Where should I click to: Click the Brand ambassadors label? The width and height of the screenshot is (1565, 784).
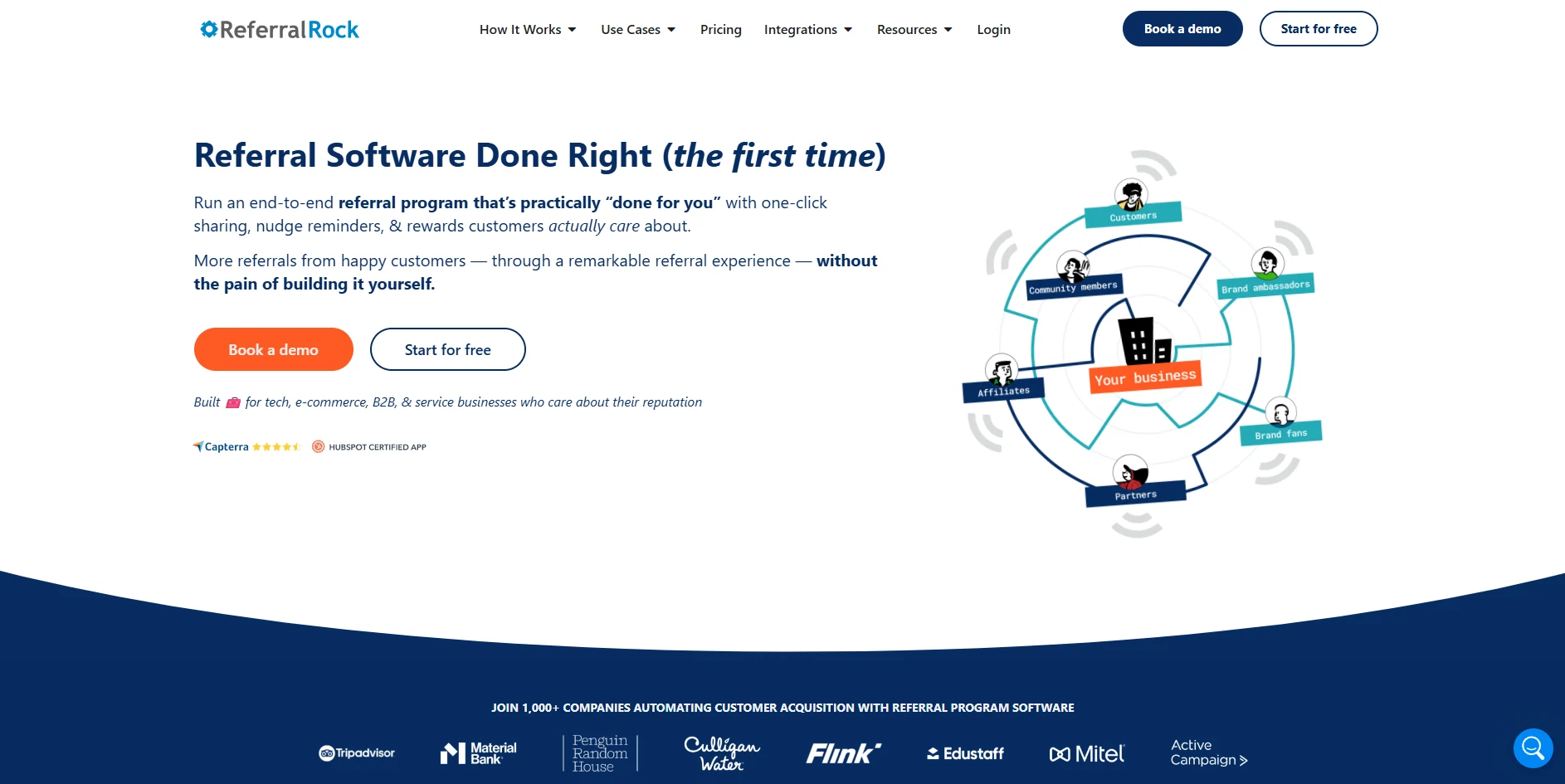click(1265, 286)
